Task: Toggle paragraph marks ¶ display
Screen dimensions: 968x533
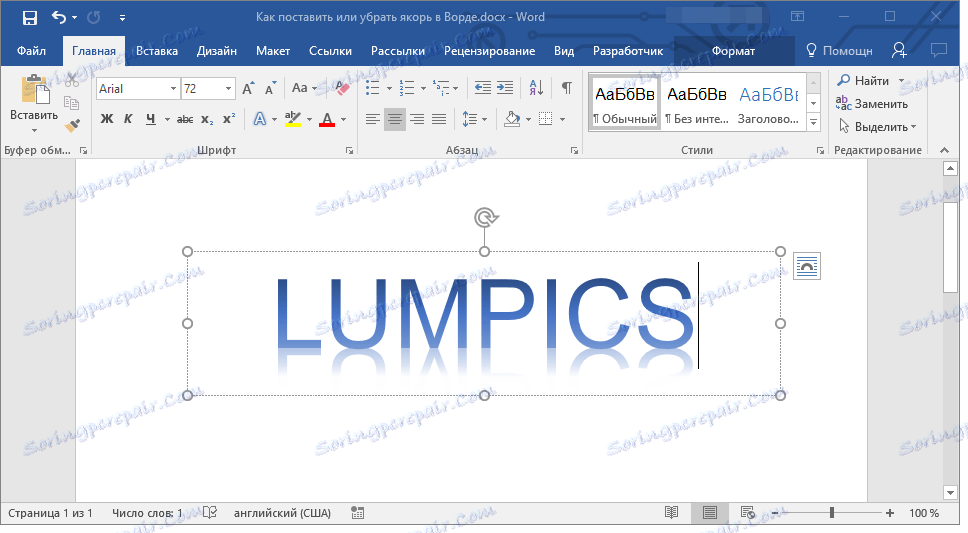Action: click(566, 88)
